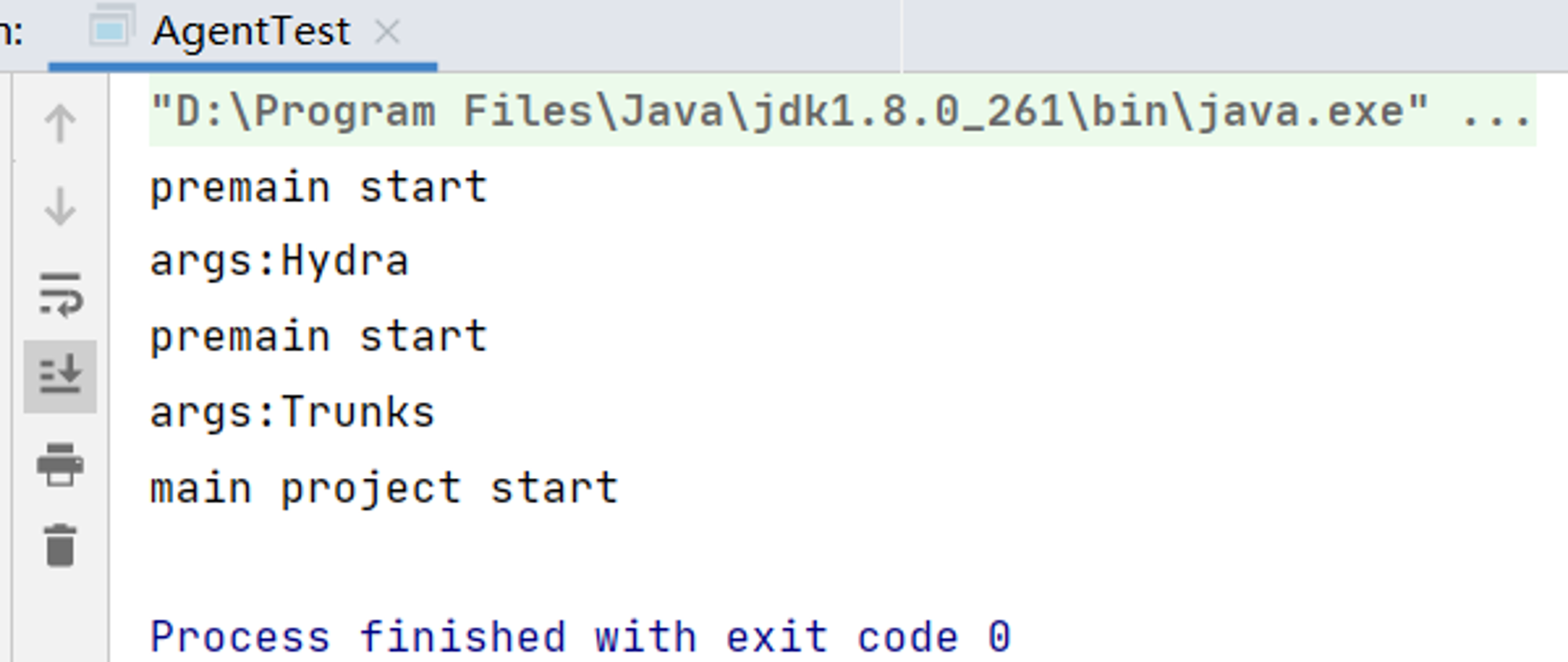Click the Up the Stack Trace arrow

click(x=60, y=124)
